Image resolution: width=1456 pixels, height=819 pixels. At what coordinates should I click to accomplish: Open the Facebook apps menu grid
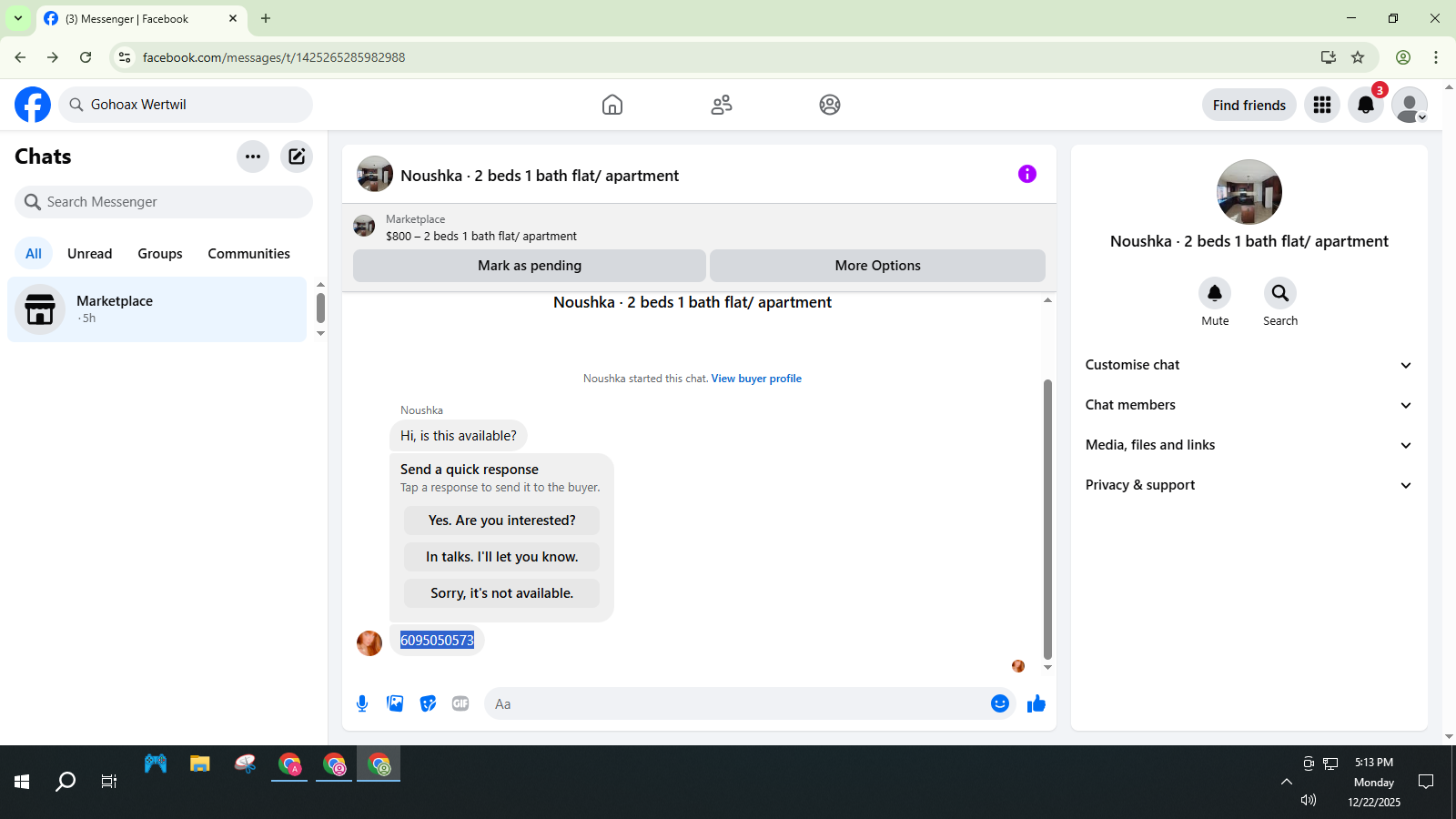pyautogui.click(x=1322, y=105)
